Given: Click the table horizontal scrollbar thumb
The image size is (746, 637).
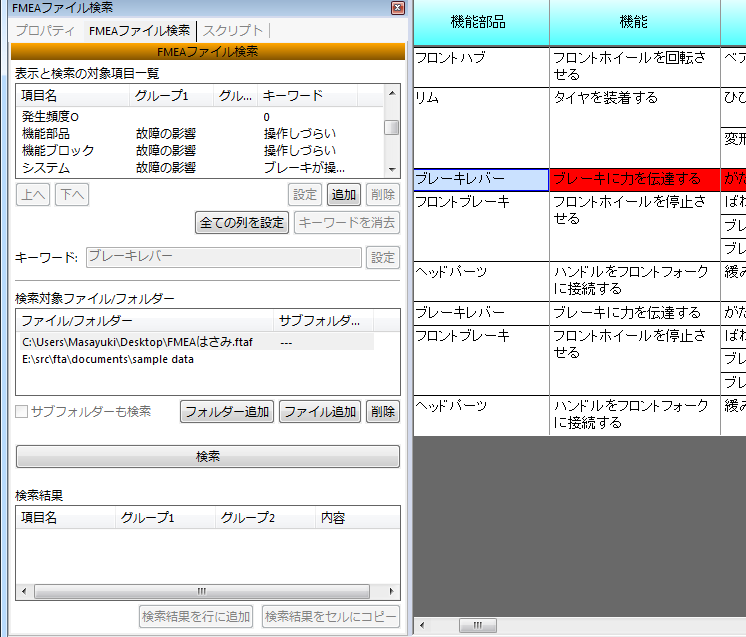Looking at the screenshot, I should (x=478, y=625).
